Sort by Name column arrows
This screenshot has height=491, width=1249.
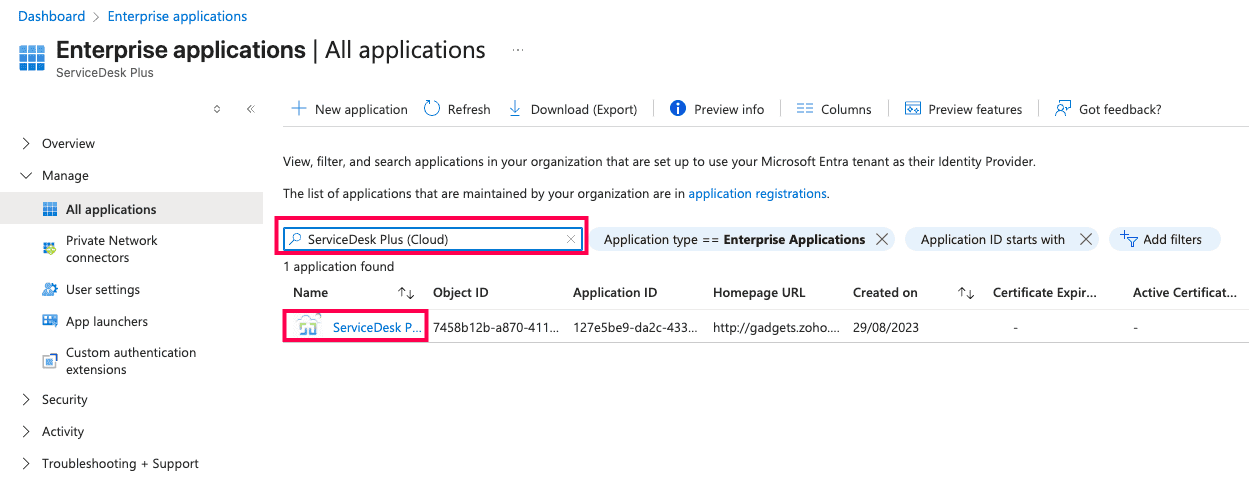pyautogui.click(x=406, y=293)
